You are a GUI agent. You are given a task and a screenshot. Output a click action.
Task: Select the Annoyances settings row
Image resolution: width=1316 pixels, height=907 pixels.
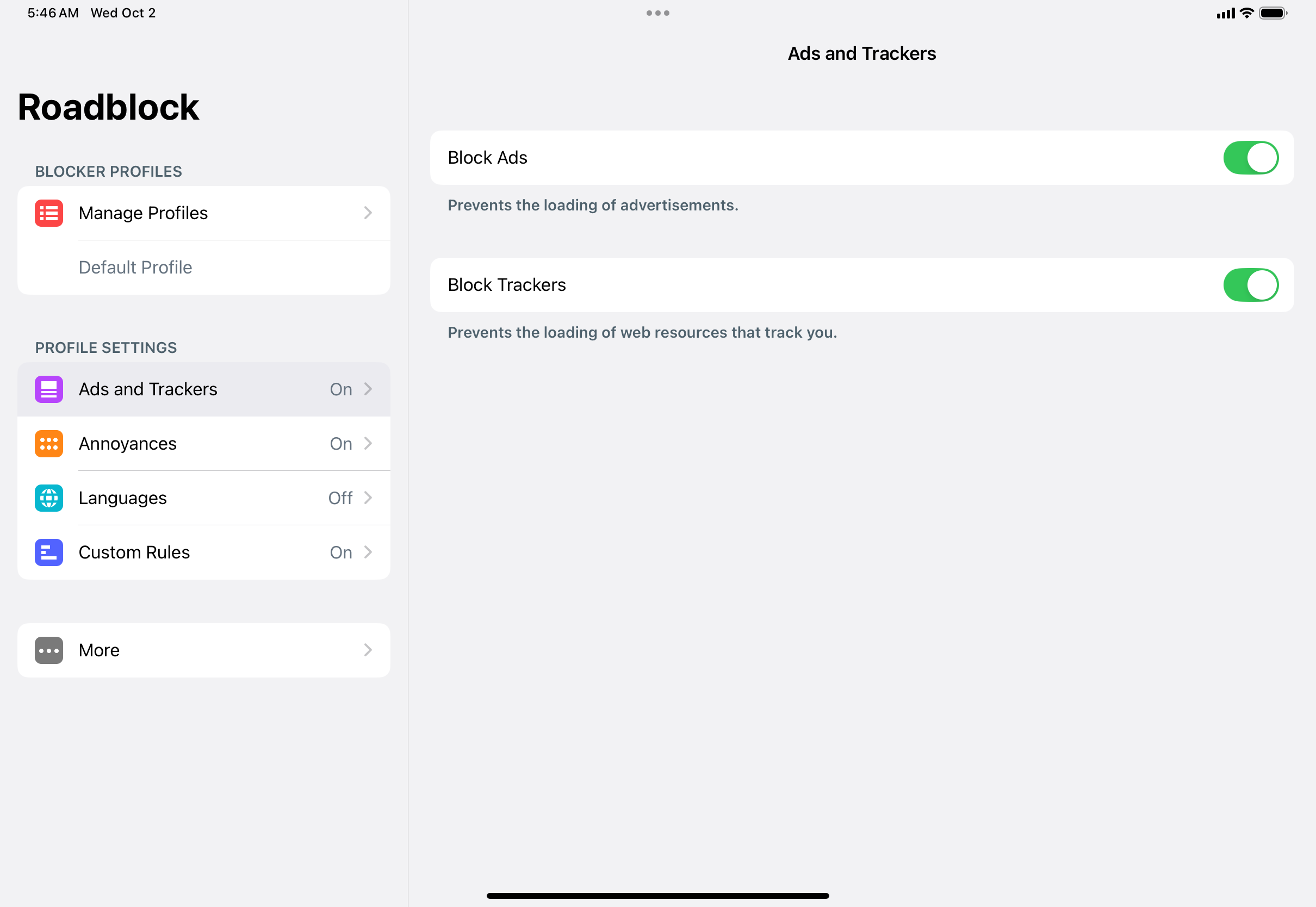[203, 444]
